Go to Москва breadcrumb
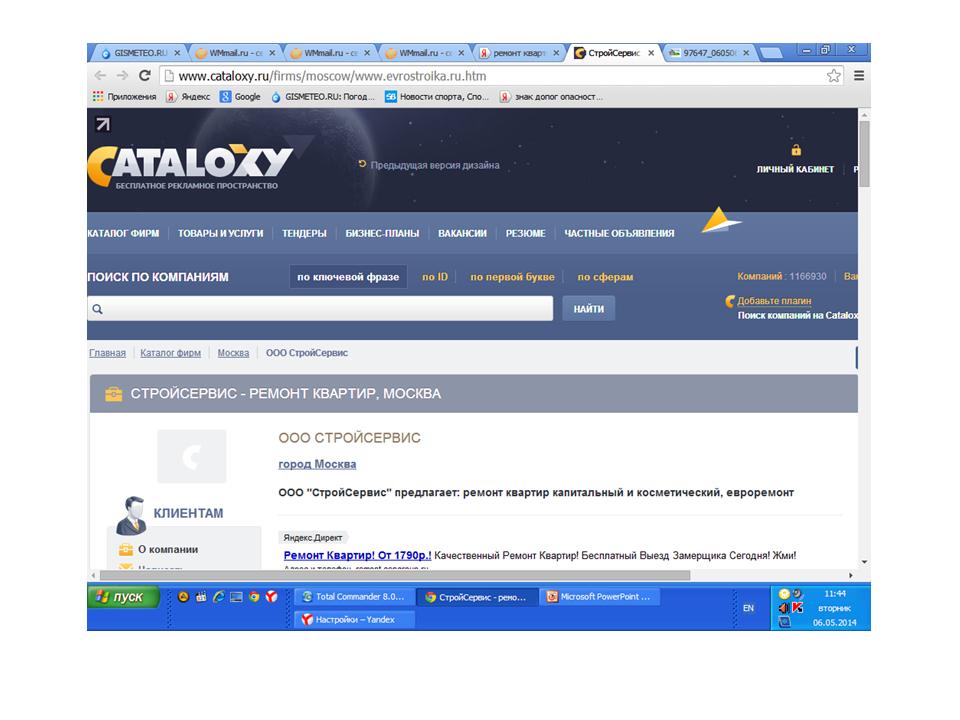 click(233, 353)
